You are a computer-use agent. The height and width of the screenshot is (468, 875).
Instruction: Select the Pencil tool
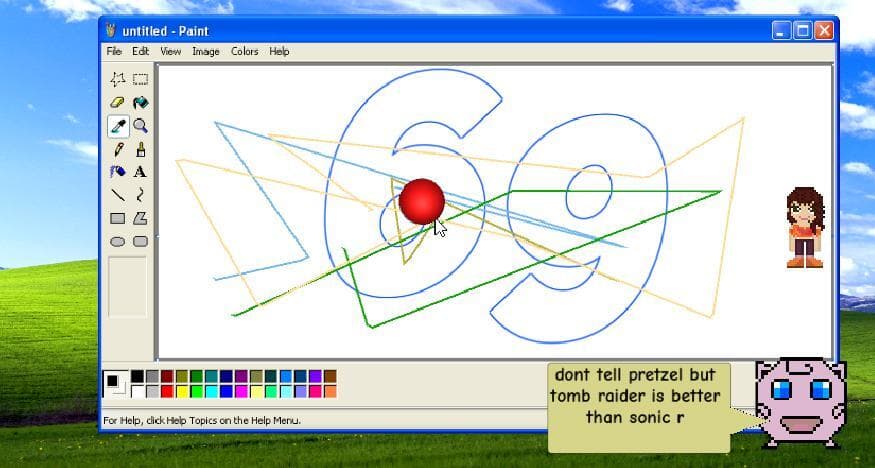click(x=118, y=149)
